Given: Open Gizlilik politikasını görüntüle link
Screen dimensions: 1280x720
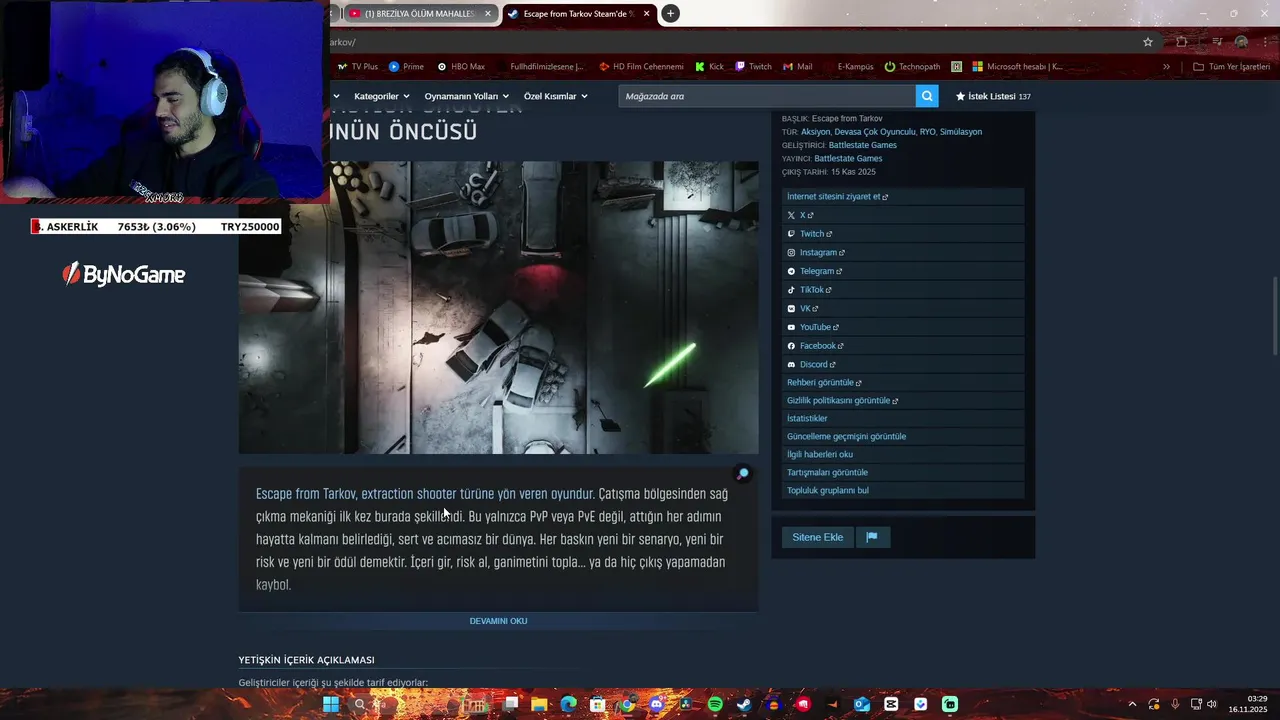Looking at the screenshot, I should click(903, 401).
